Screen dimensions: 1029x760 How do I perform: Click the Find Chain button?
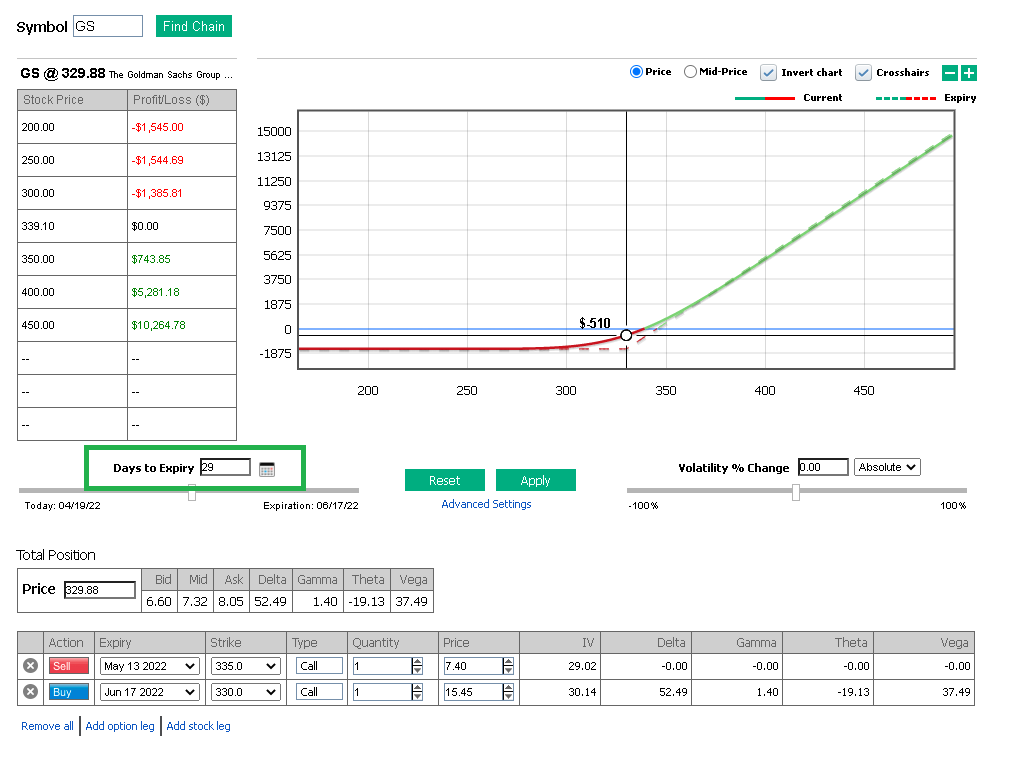point(194,26)
